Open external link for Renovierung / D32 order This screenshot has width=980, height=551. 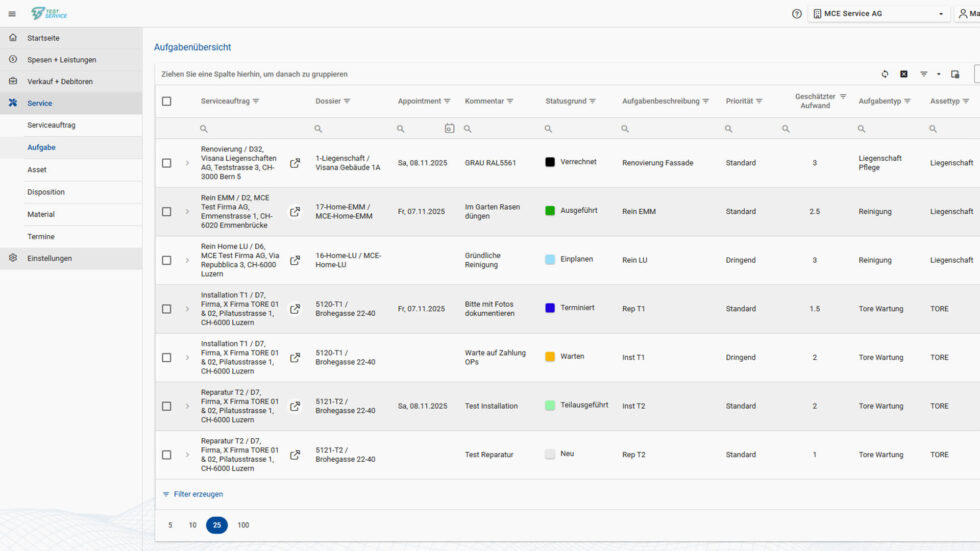(x=295, y=163)
